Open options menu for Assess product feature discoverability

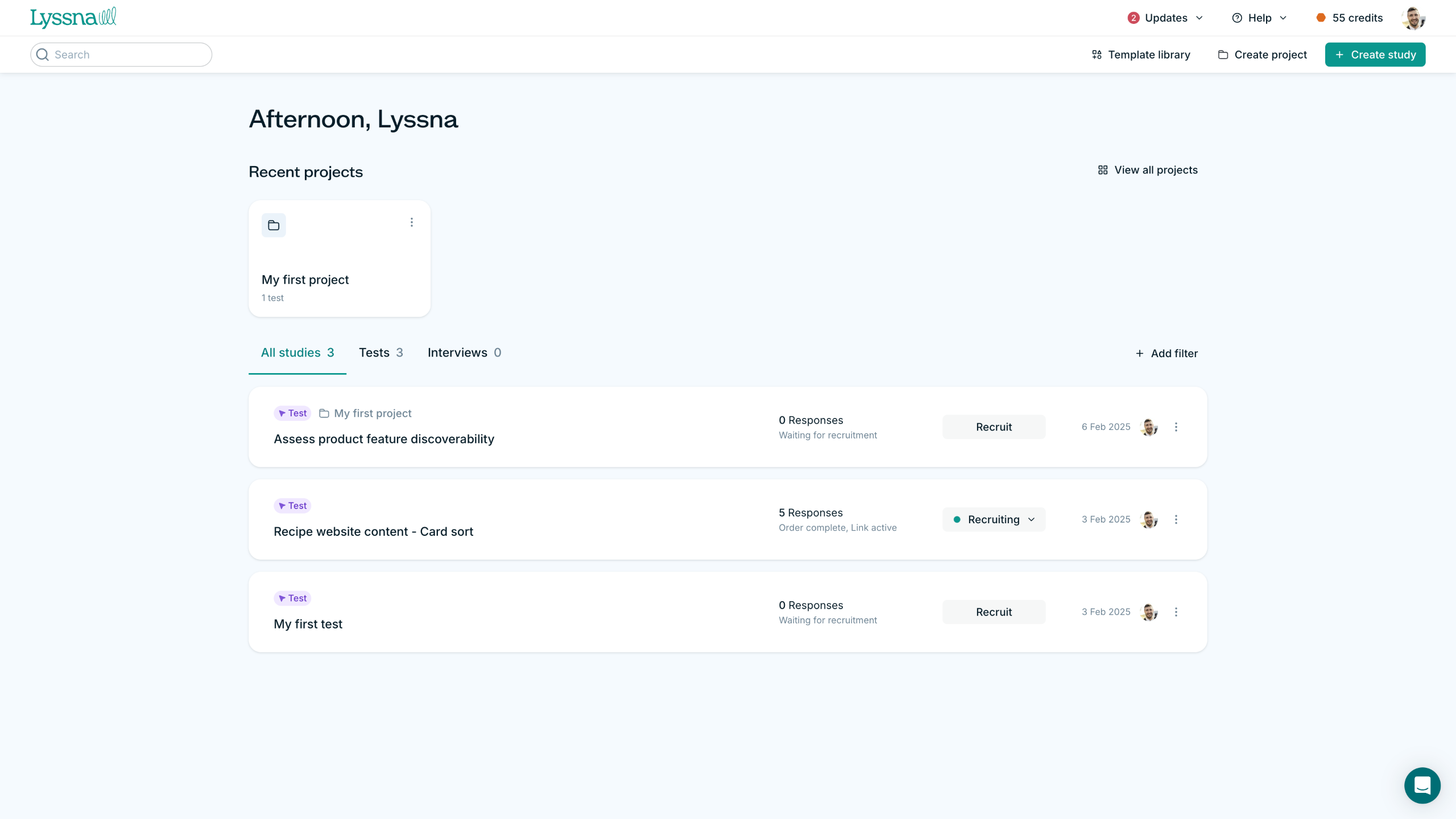coord(1176,427)
